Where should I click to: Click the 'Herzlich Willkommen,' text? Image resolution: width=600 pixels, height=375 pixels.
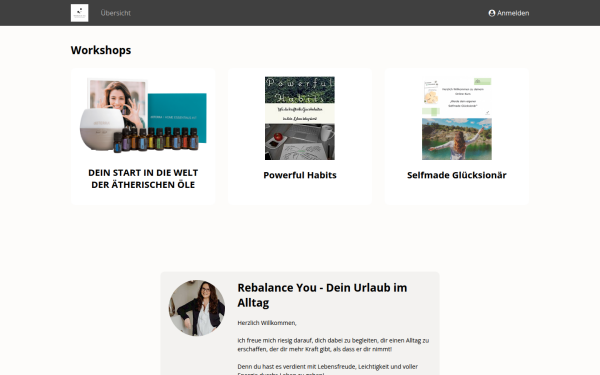(267, 323)
